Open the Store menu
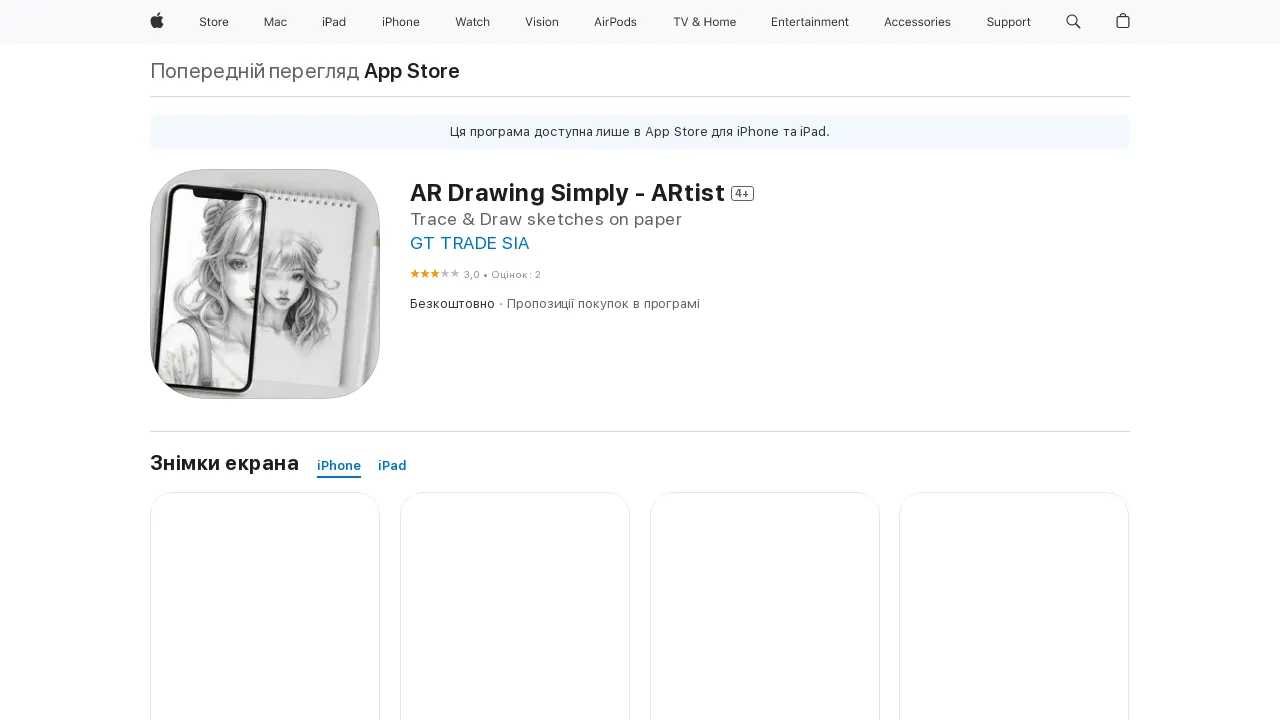This screenshot has width=1280, height=720. (x=214, y=22)
